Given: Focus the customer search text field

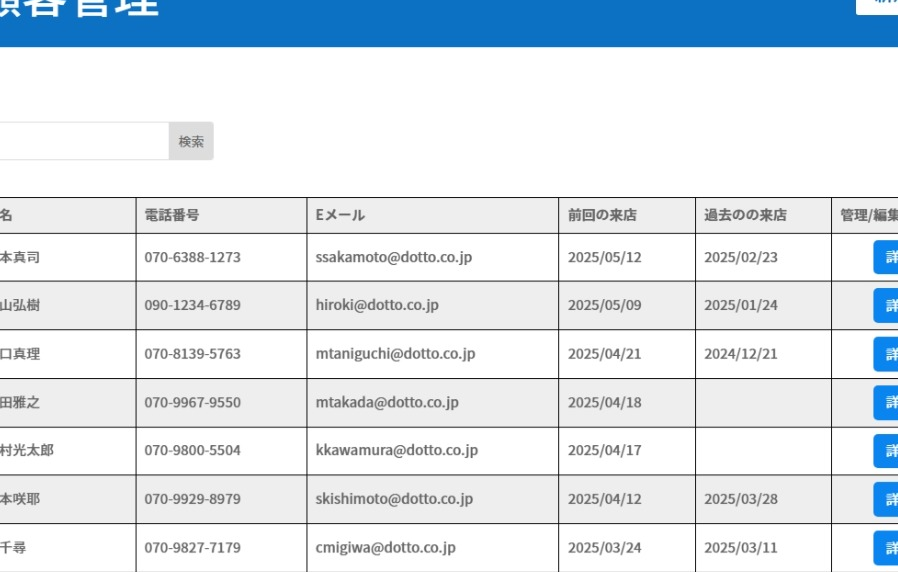Looking at the screenshot, I should point(82,141).
